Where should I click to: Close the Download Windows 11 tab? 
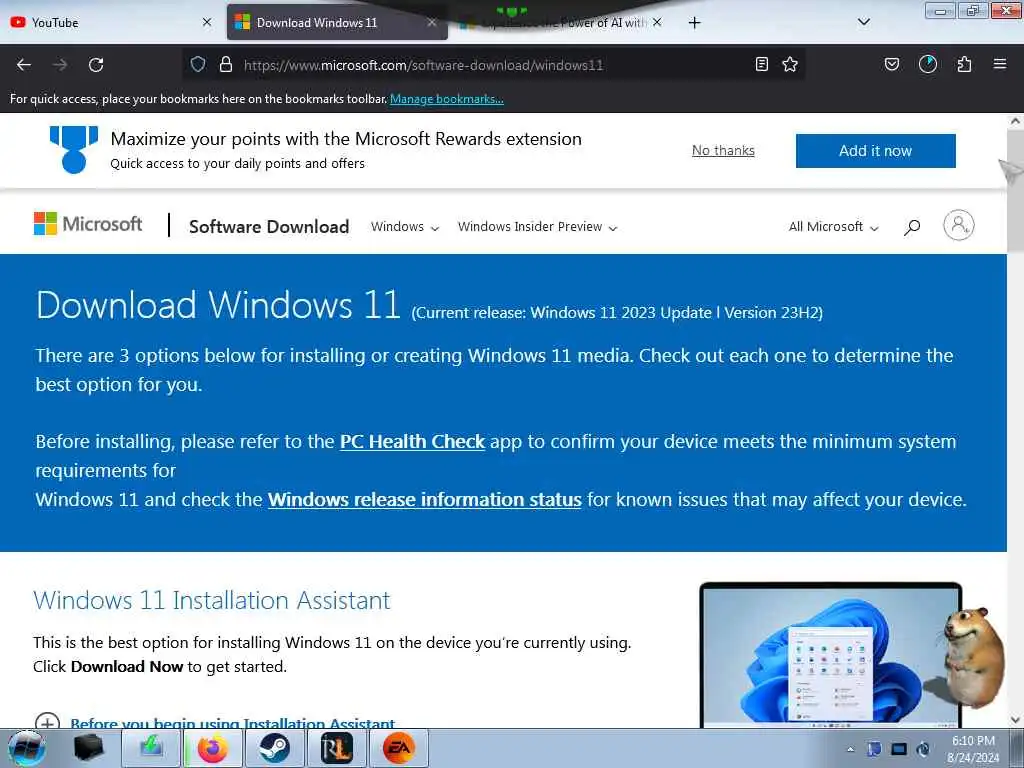coord(432,22)
